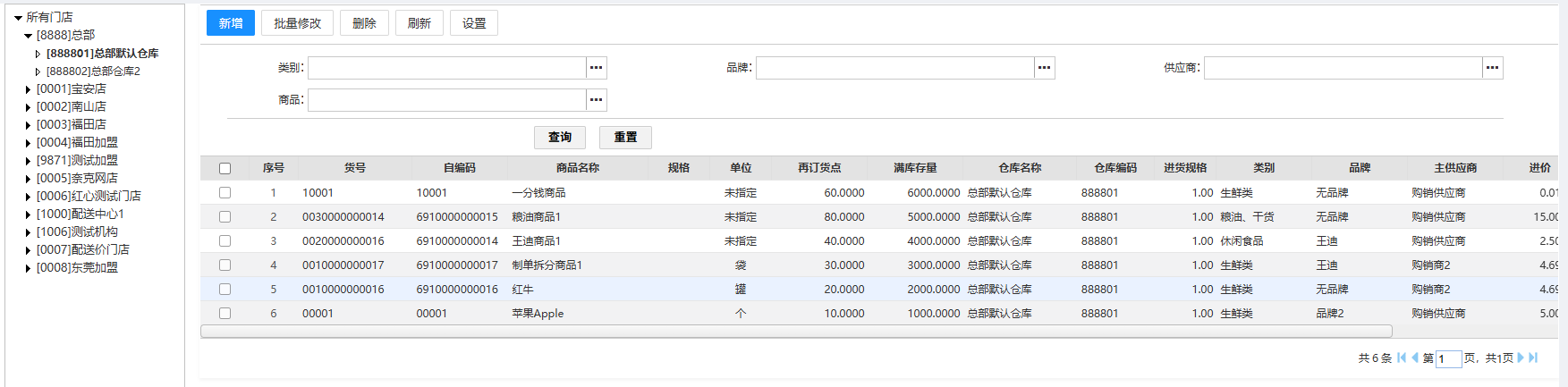Expand the [0001]宝安店 tree node
Screen dimensions: 1568x387
tap(28, 89)
